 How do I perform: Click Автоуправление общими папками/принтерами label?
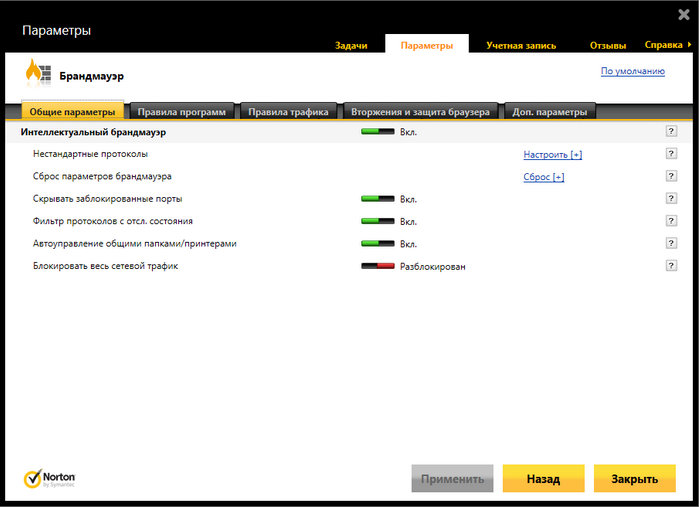(135, 243)
